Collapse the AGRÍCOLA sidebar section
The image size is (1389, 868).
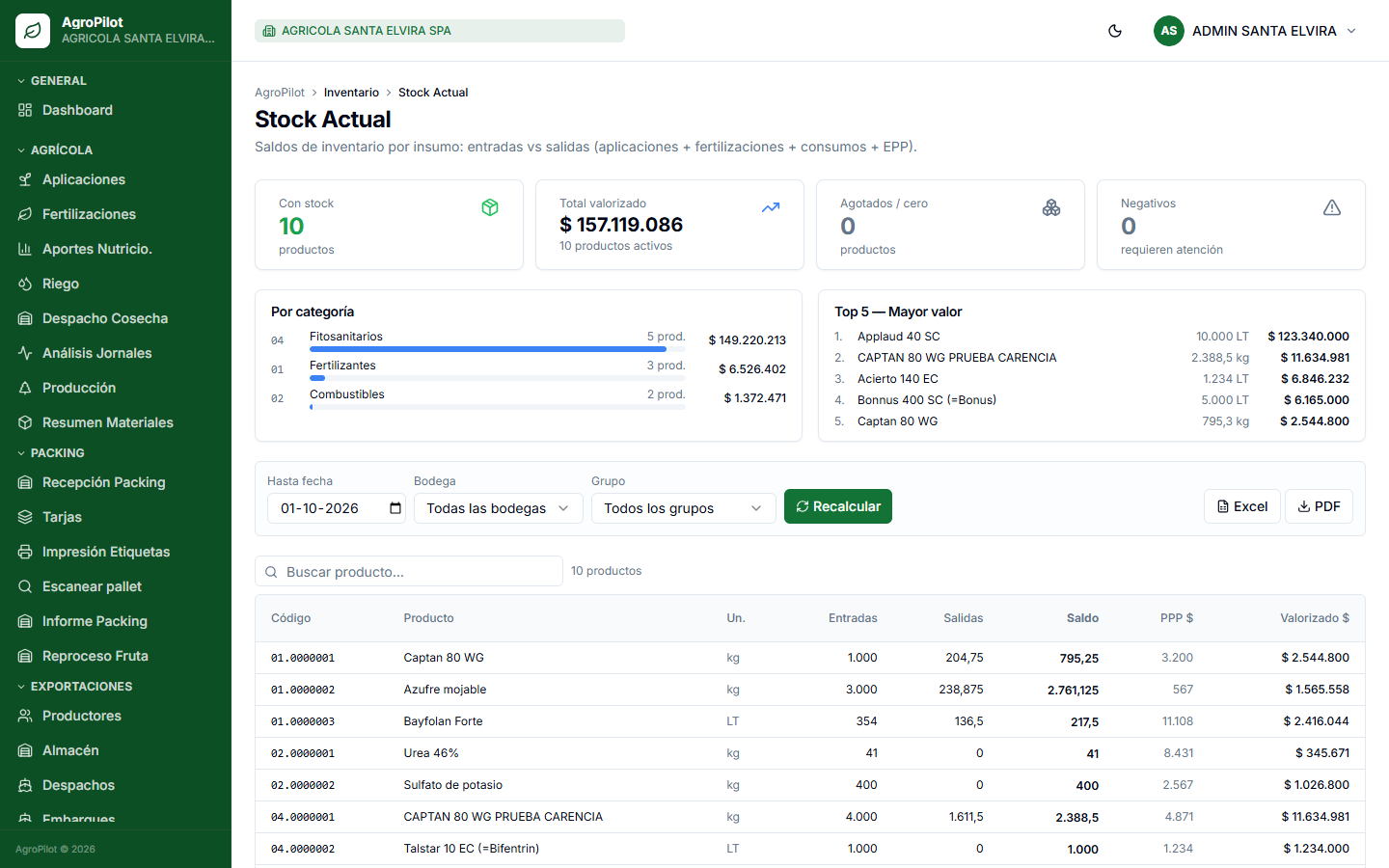[x=55, y=150]
